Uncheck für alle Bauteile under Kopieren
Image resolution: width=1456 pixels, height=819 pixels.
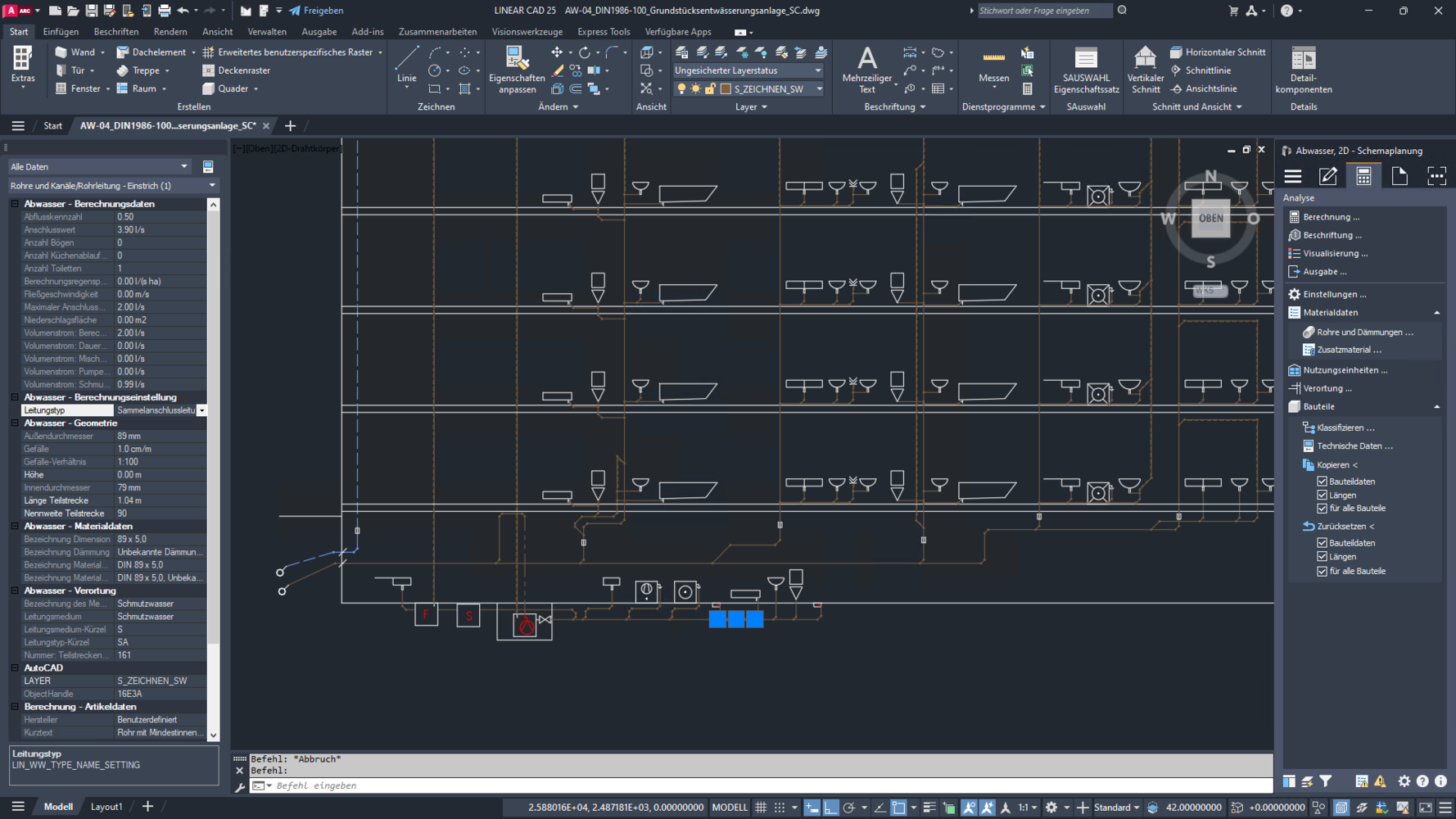coord(1322,508)
